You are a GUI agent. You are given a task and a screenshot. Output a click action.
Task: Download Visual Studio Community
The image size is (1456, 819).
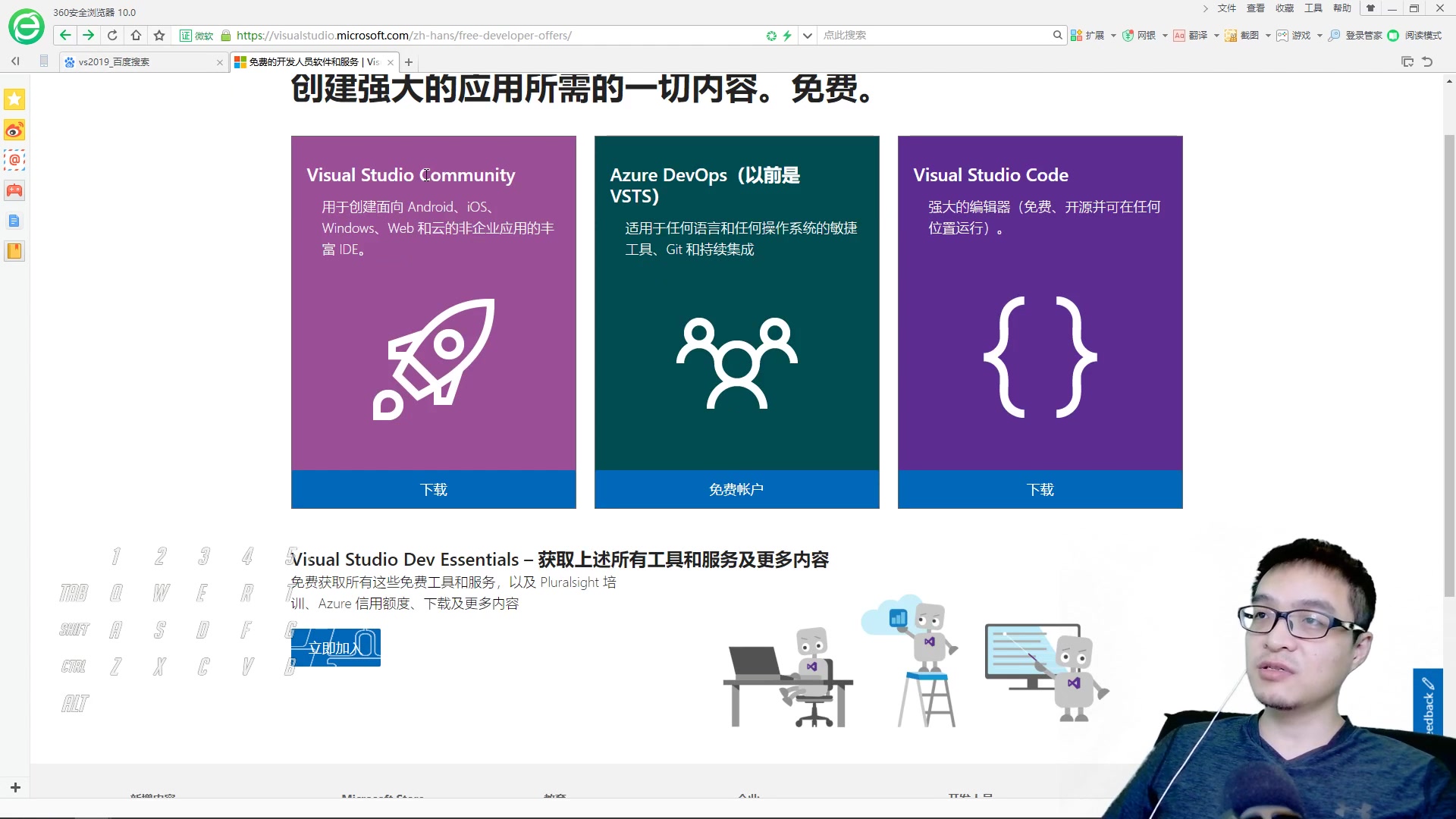(434, 489)
